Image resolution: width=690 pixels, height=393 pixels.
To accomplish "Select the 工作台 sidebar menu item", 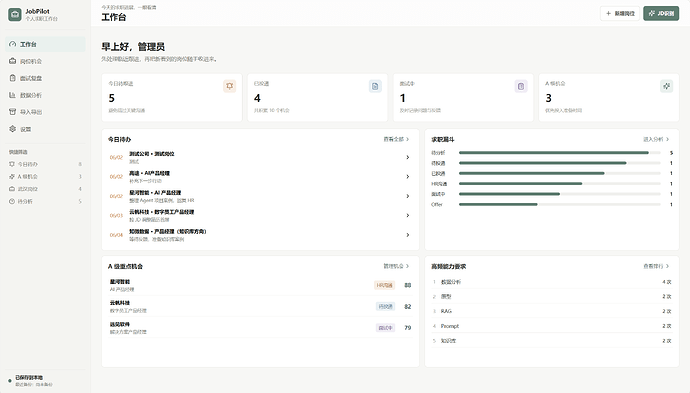I will pyautogui.click(x=45, y=44).
